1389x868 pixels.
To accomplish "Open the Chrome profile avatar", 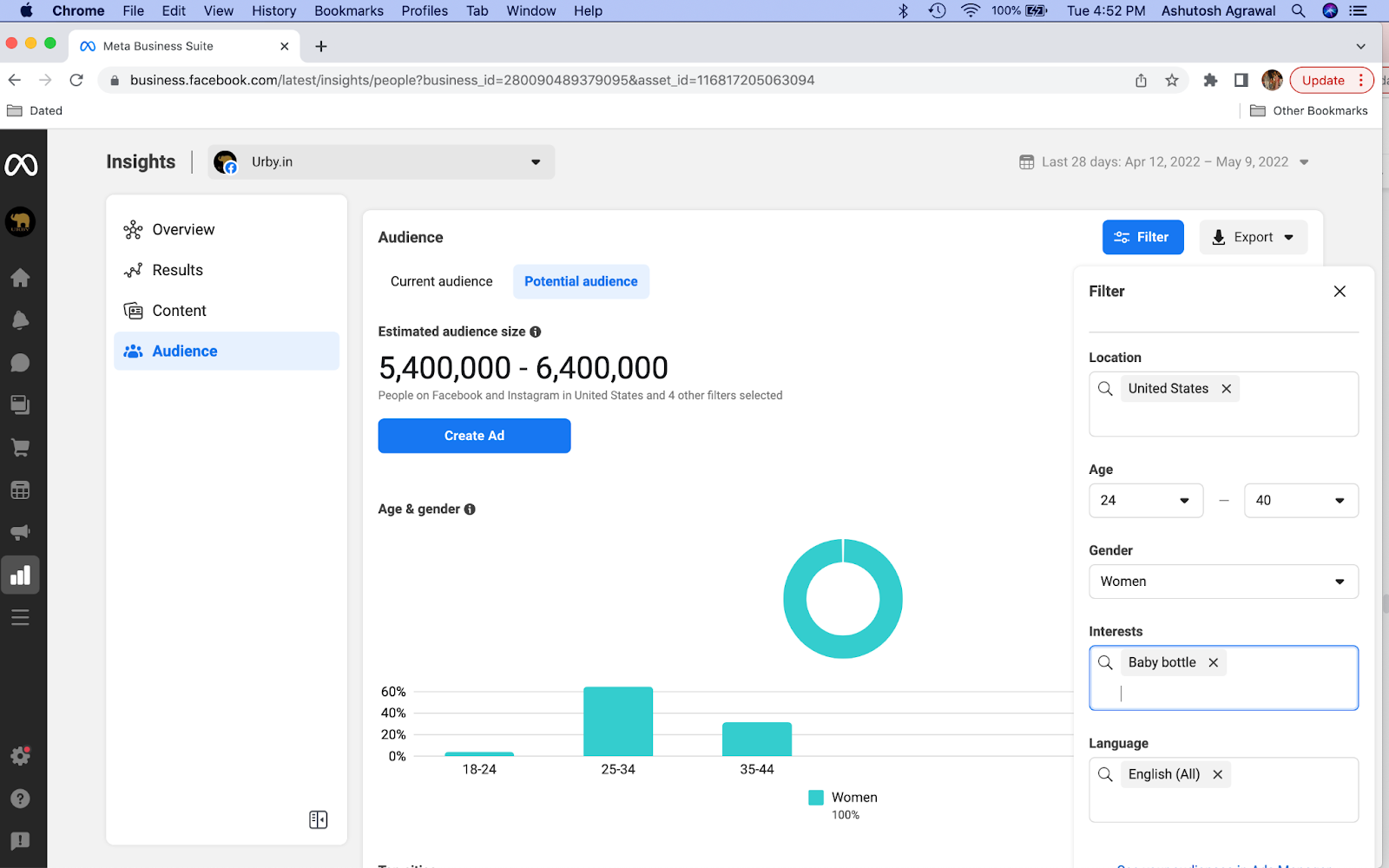I will tap(1272, 80).
